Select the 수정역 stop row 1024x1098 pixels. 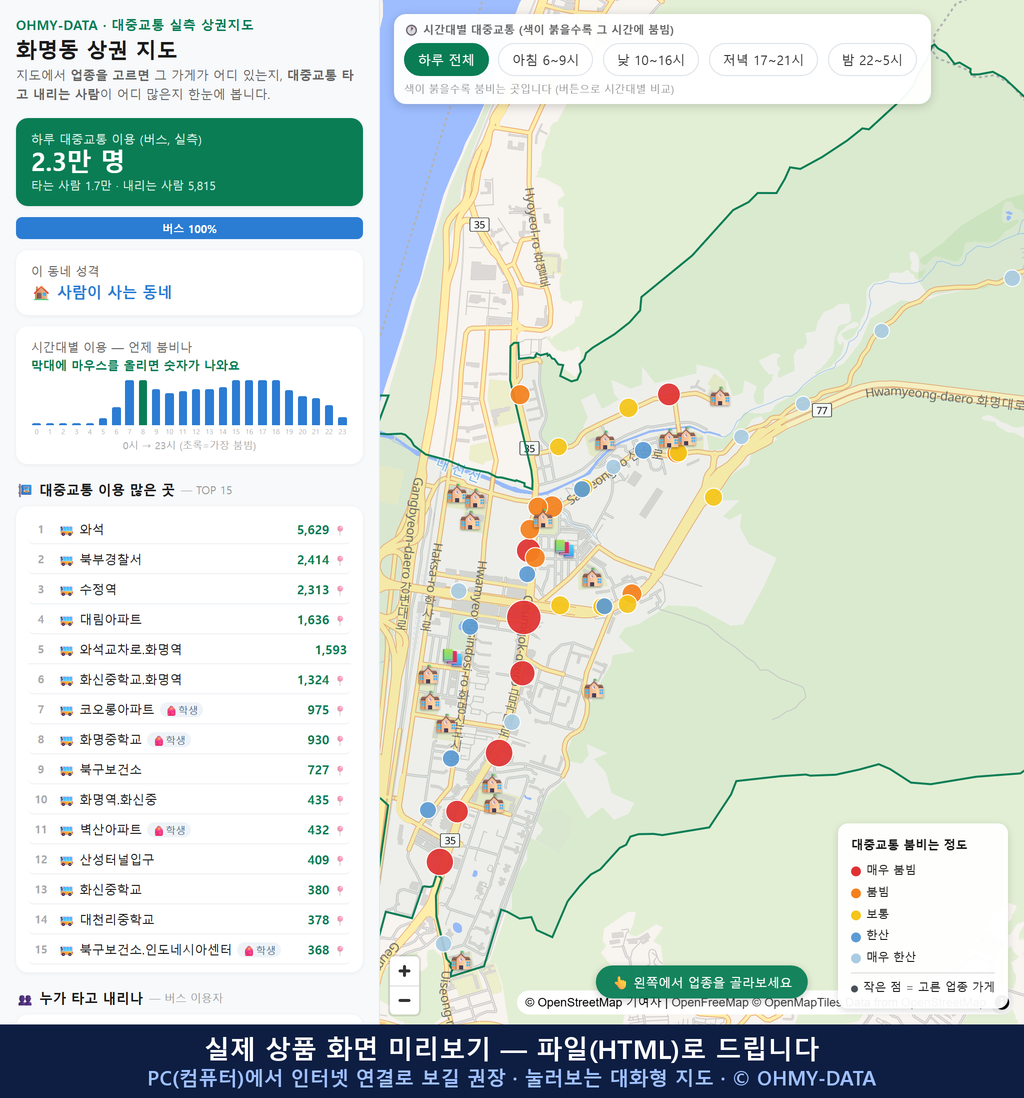(189, 590)
